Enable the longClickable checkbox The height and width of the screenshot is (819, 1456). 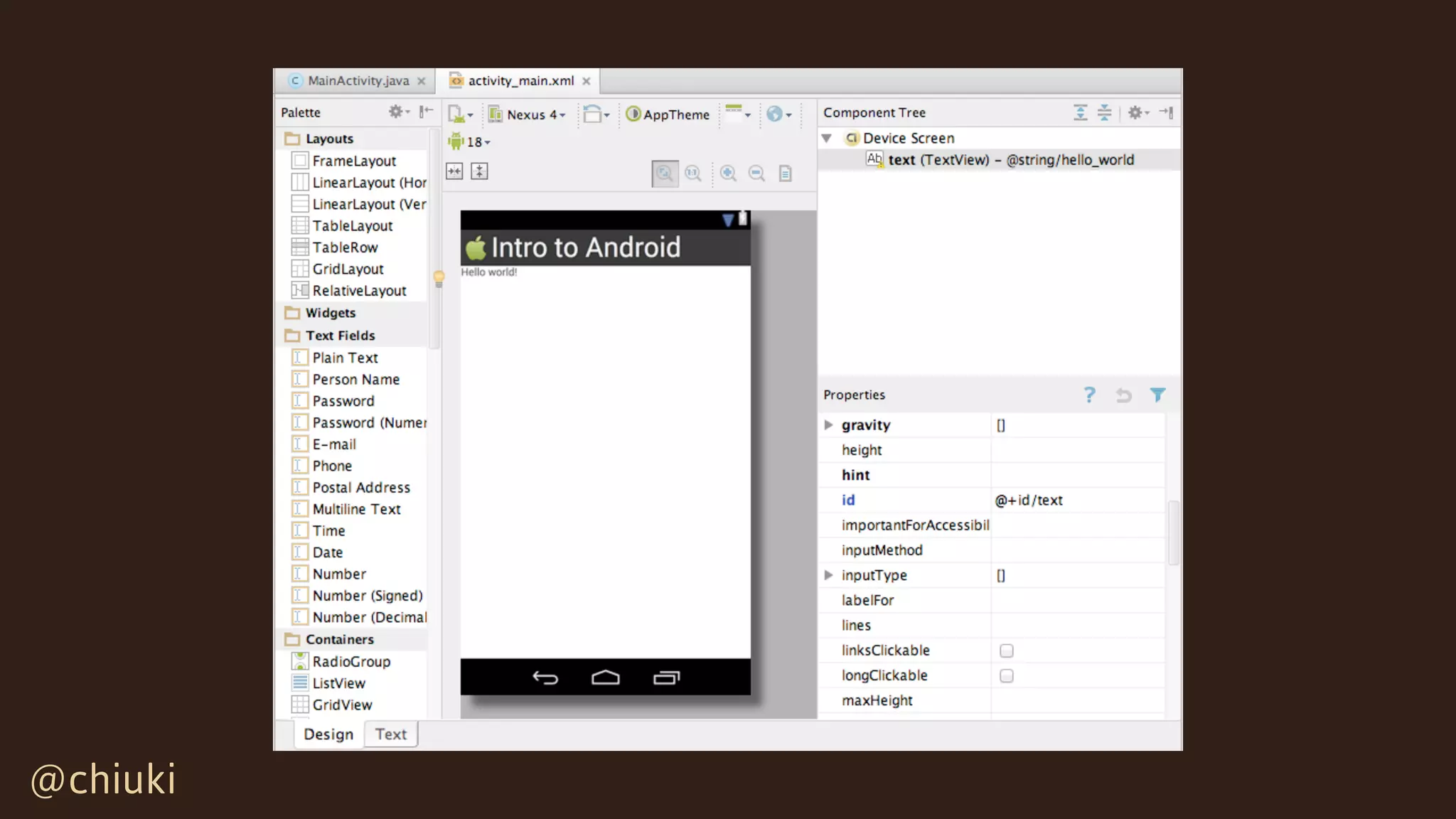tap(1006, 675)
